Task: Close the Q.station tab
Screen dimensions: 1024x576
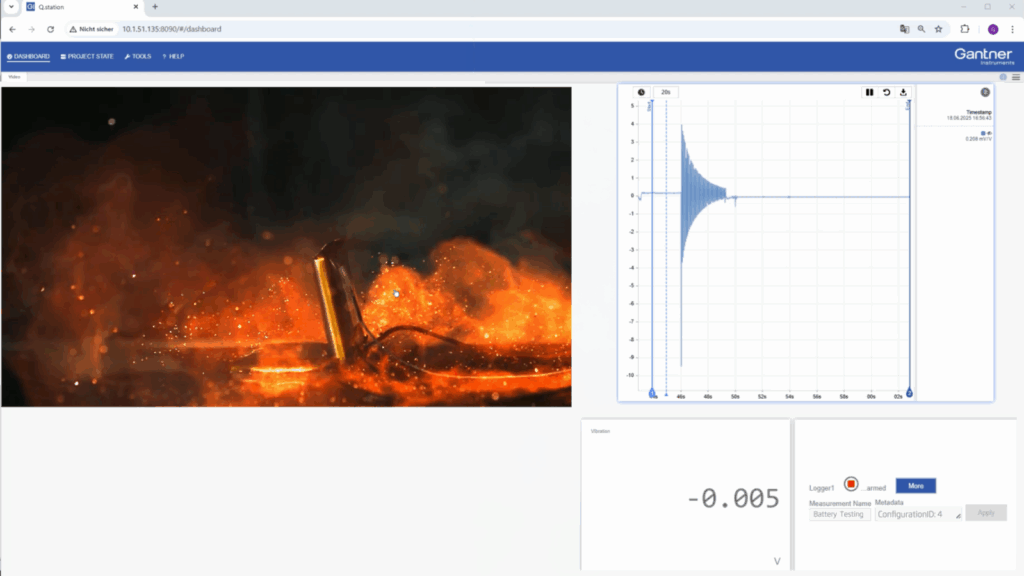Action: tap(136, 7)
